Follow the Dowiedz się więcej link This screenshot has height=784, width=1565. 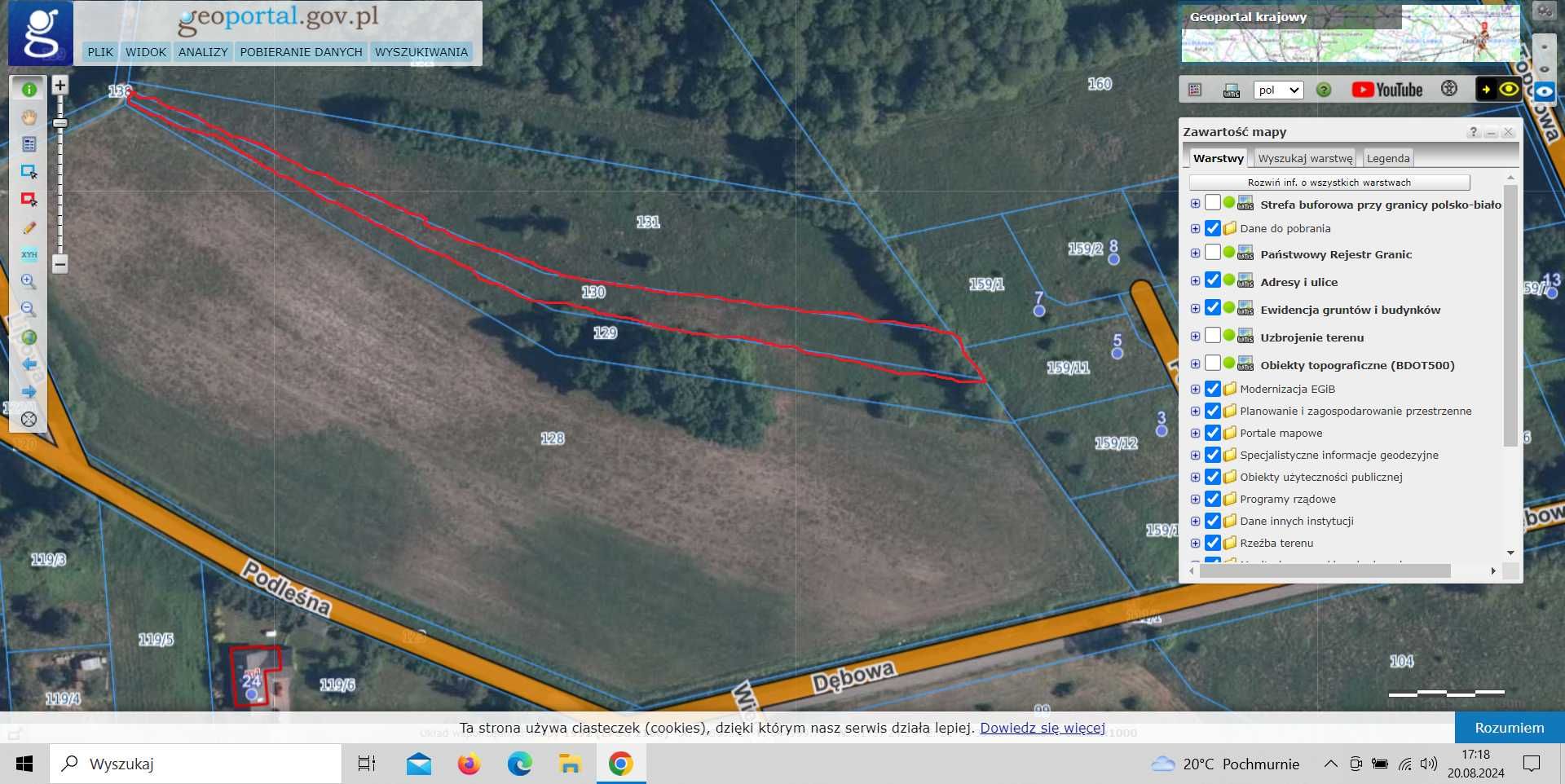click(1043, 728)
